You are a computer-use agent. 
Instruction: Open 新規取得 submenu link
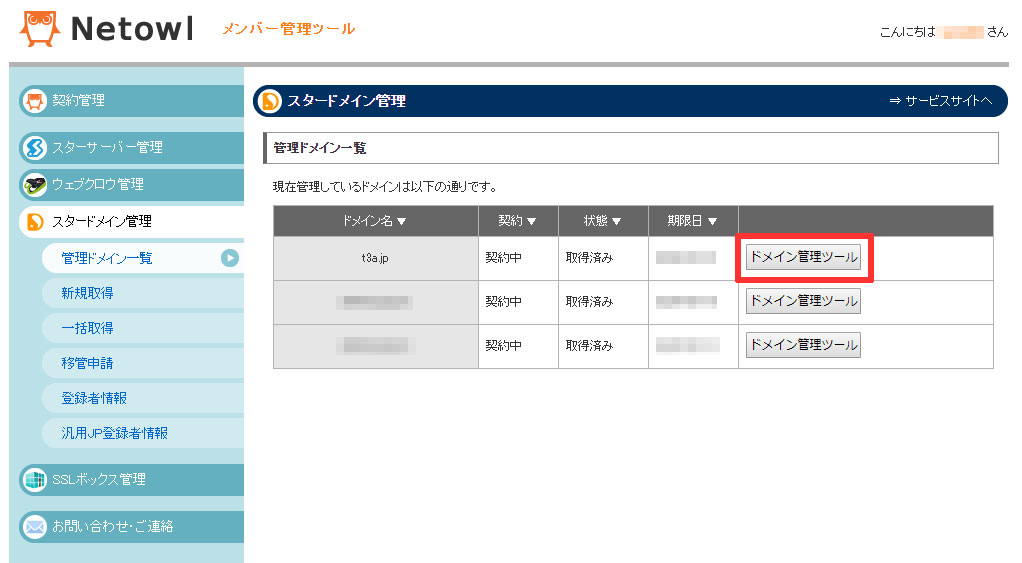143,294
